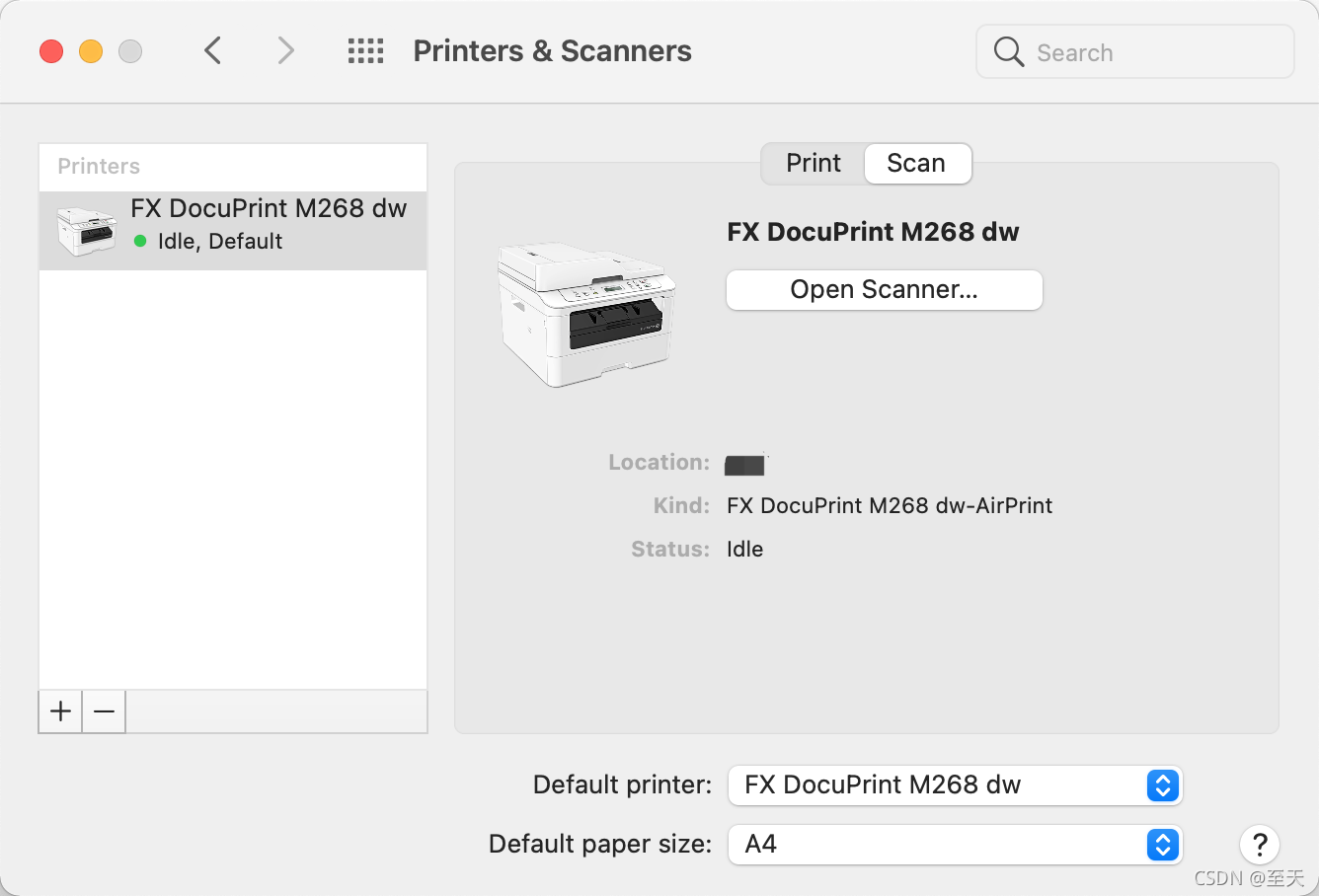Click inside the Search field
This screenshot has width=1319, height=896.
click(x=1135, y=51)
